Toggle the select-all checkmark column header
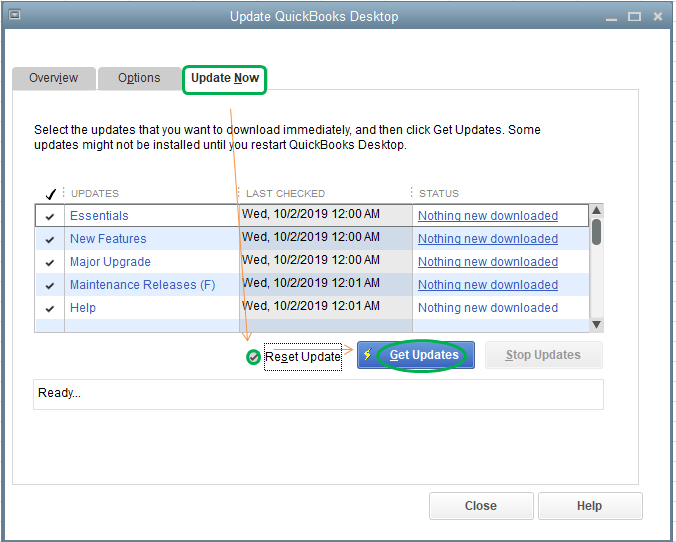Viewport: 676px width, 542px height. pos(50,194)
